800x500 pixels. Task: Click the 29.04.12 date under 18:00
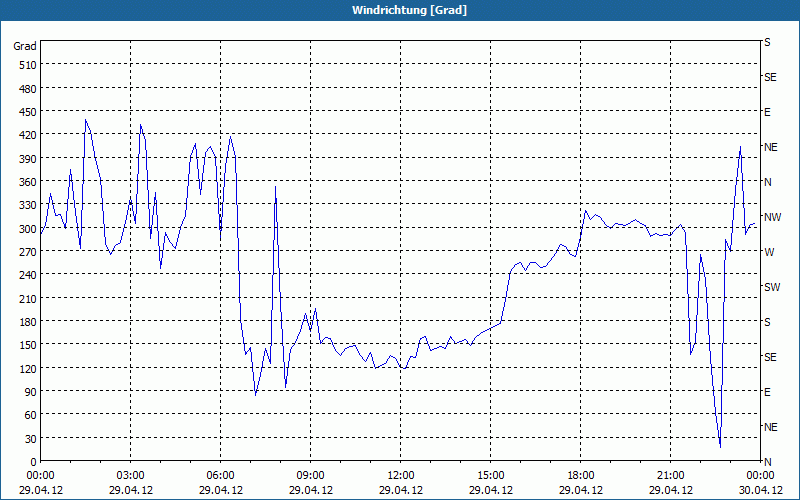click(x=581, y=490)
